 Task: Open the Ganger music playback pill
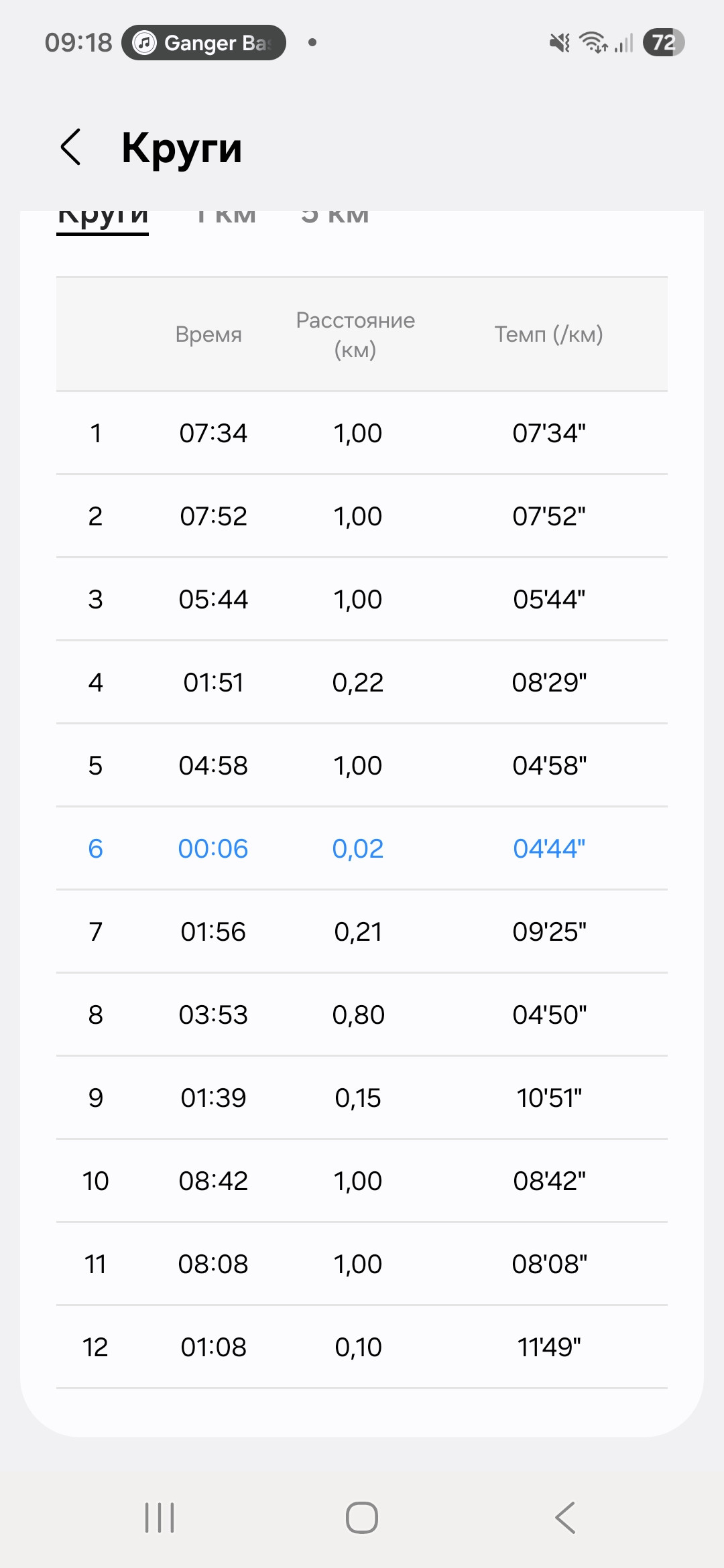click(204, 43)
